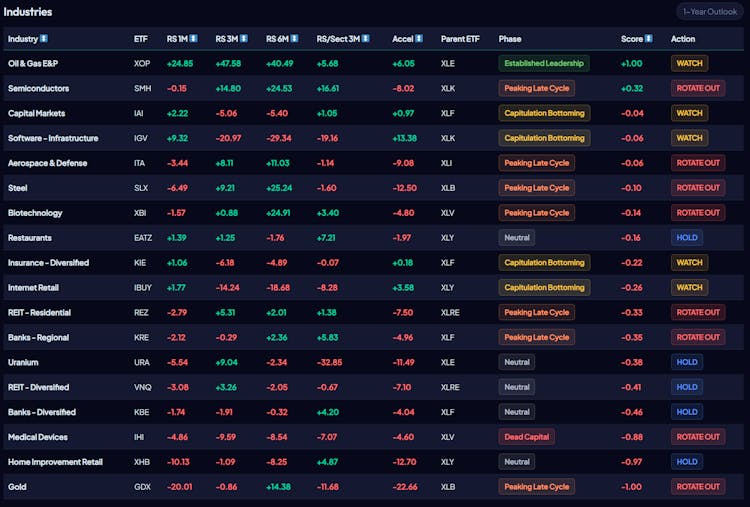
Task: Click the Uranium industry name
Action: click(x=24, y=362)
